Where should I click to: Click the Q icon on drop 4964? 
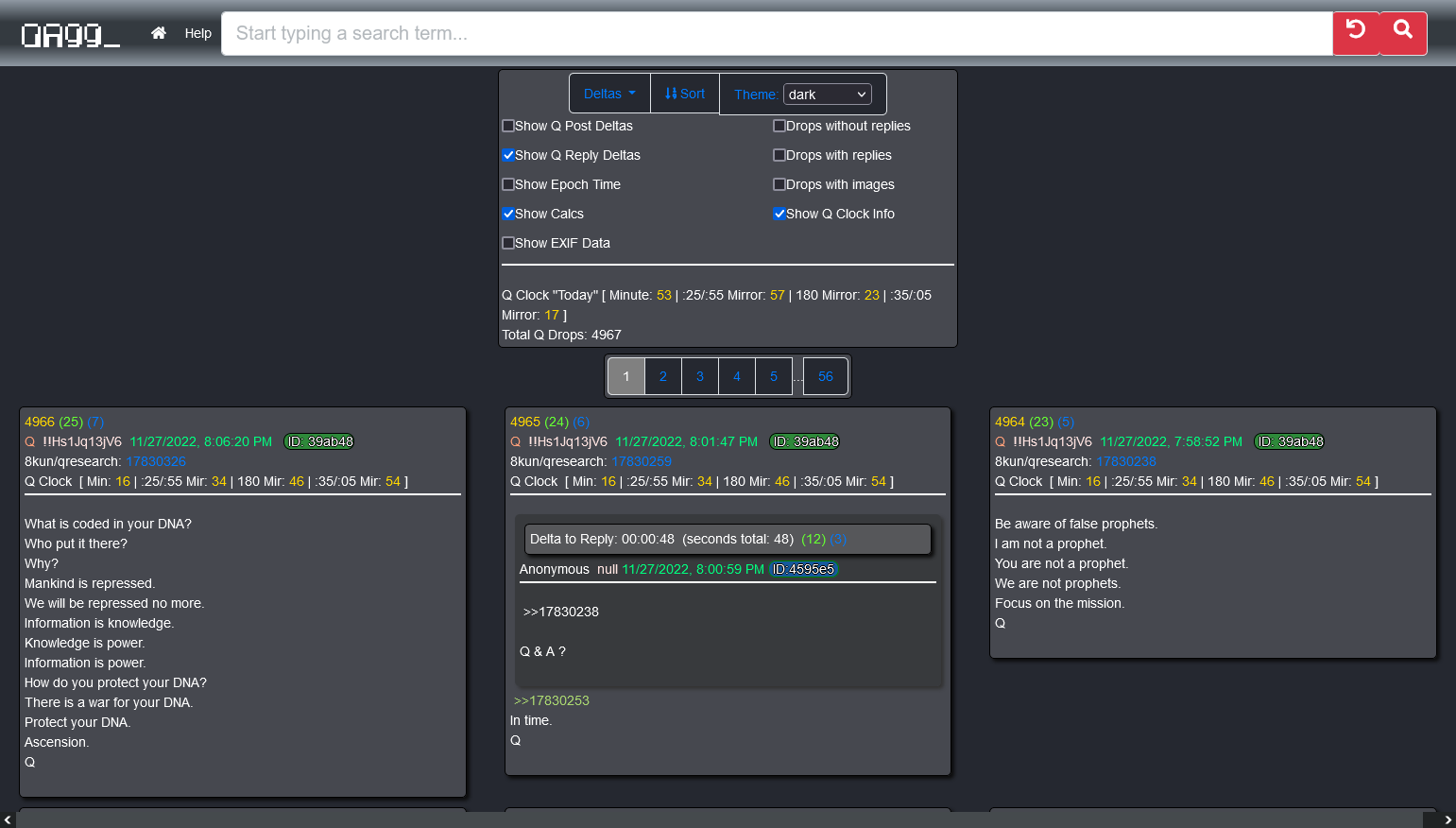coord(1001,441)
